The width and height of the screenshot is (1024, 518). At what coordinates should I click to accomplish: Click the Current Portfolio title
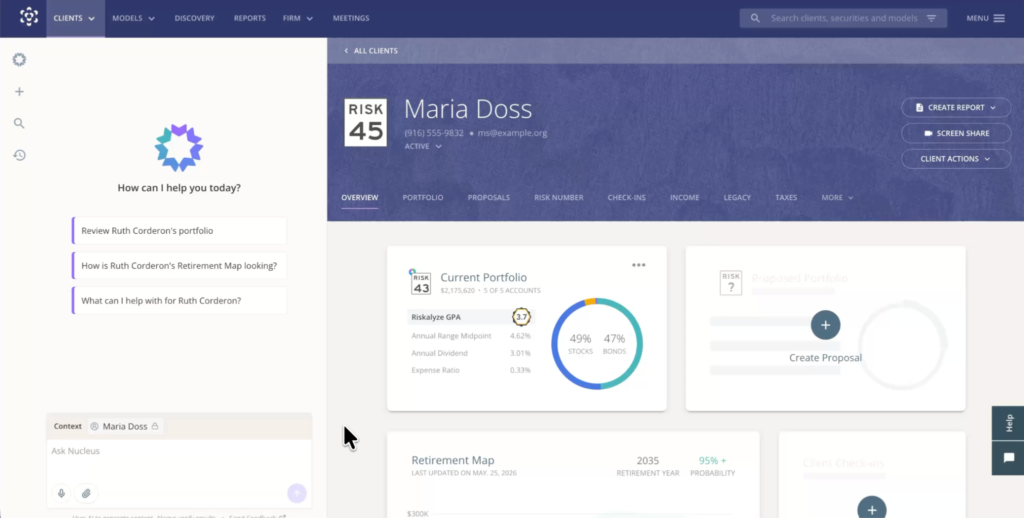[x=483, y=277]
